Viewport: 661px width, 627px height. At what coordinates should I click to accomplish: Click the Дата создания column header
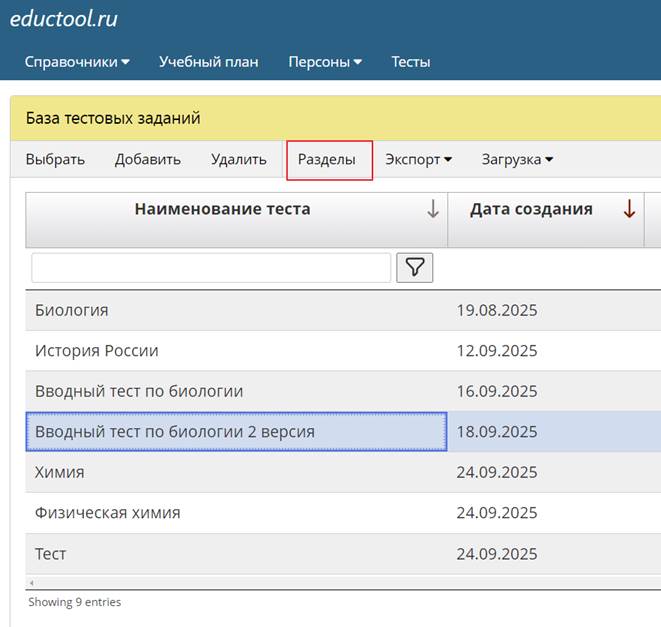tap(531, 210)
